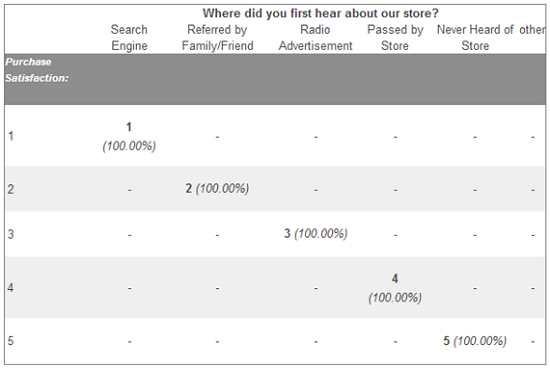Select the Purchase Satisfaction row label
The height and width of the screenshot is (369, 550).
coord(36,70)
